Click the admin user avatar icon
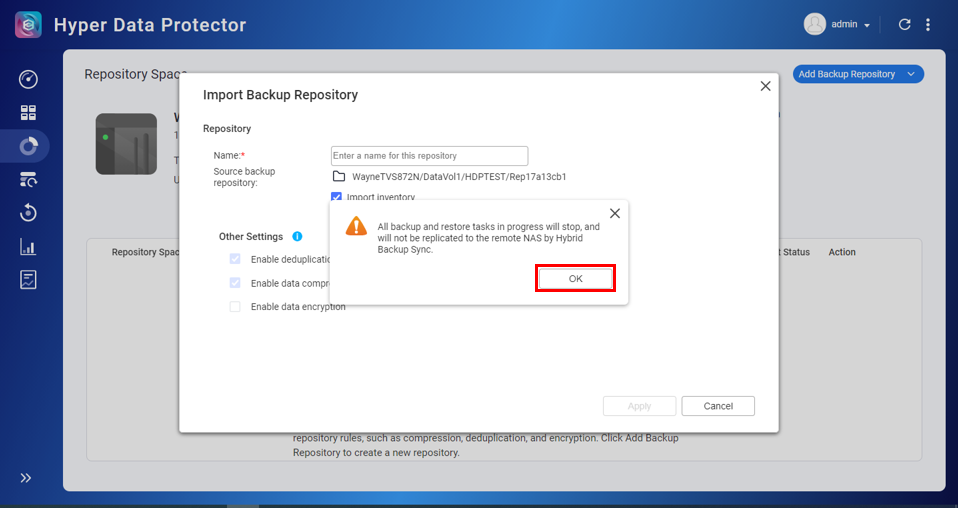Image resolution: width=958 pixels, height=508 pixels. pyautogui.click(x=814, y=24)
